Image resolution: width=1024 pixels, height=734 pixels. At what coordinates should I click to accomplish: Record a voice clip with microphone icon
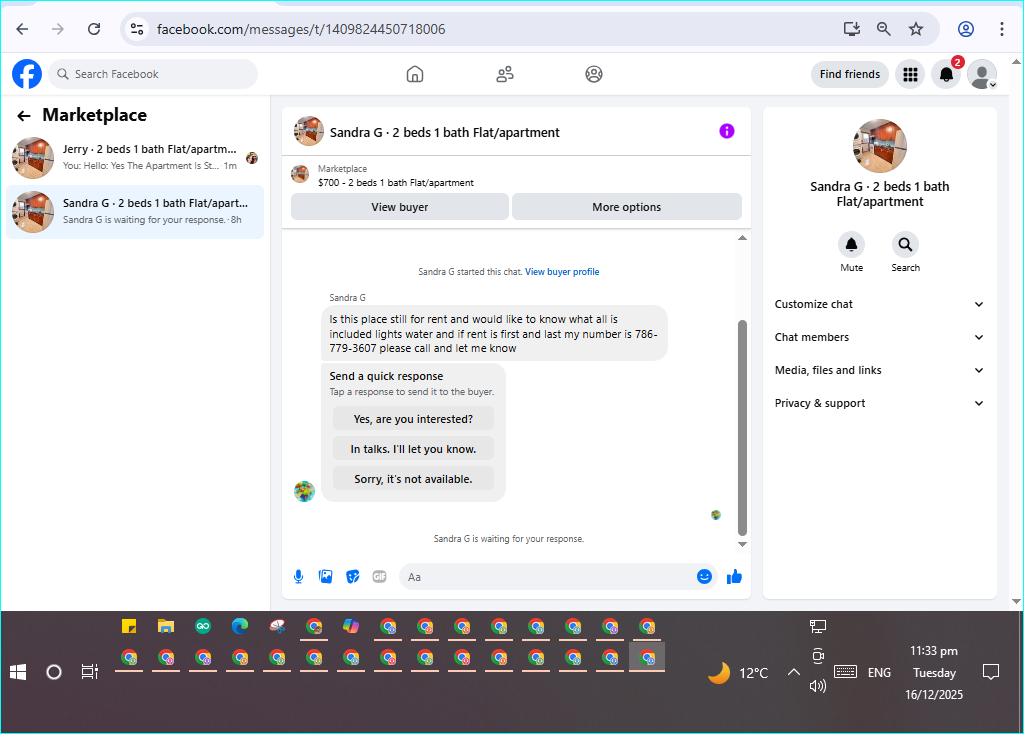(x=298, y=577)
